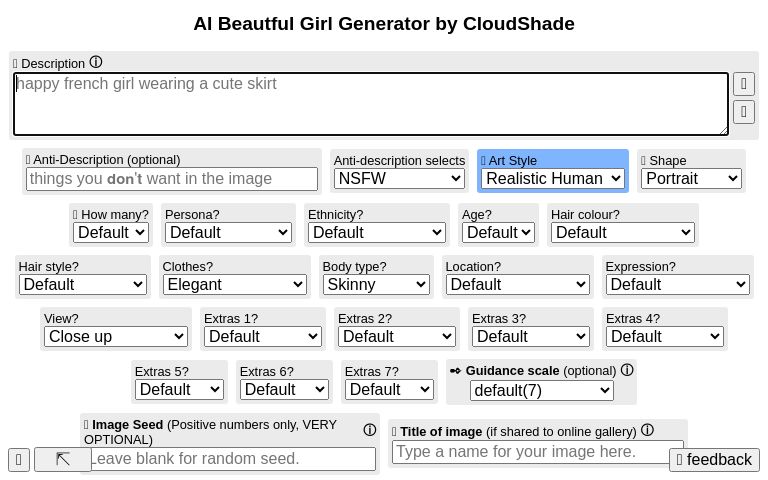This screenshot has height=480, width=768.
Task: Open the Art Style dropdown
Action: point(553,179)
